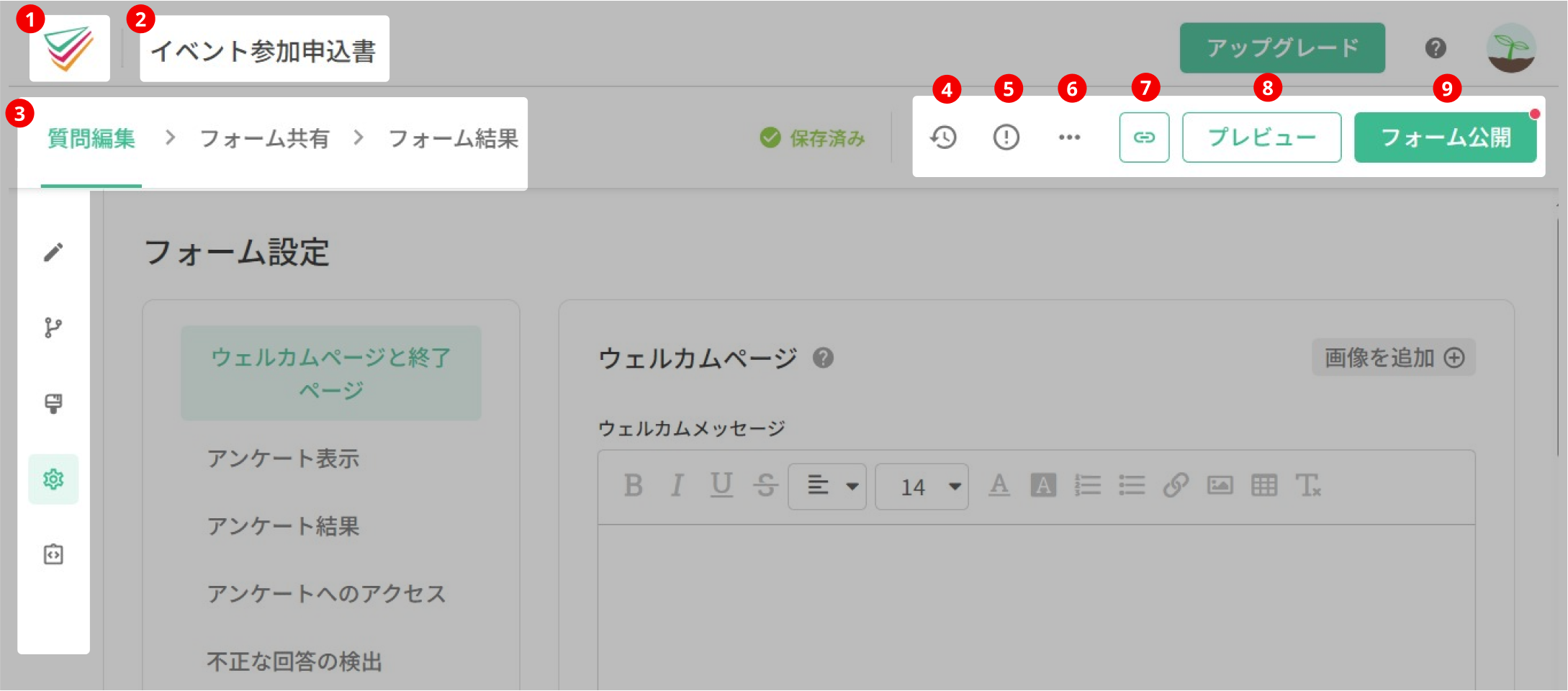The height and width of the screenshot is (691, 1568).
Task: Select 不正な回答の検出 settings item
Action: [x=294, y=661]
